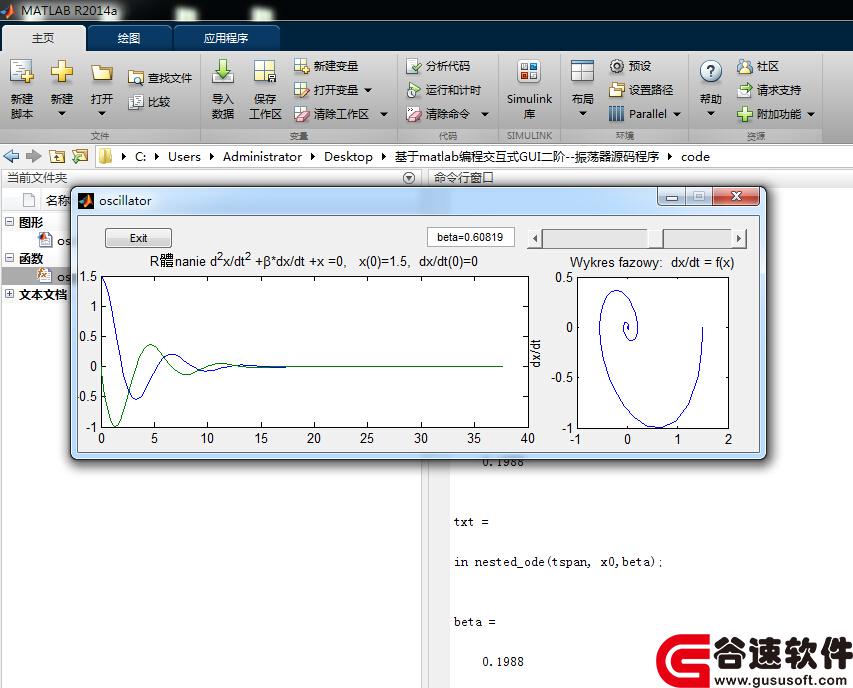This screenshot has height=688, width=853.
Task: Click C: drive in the address path
Action: 140,157
